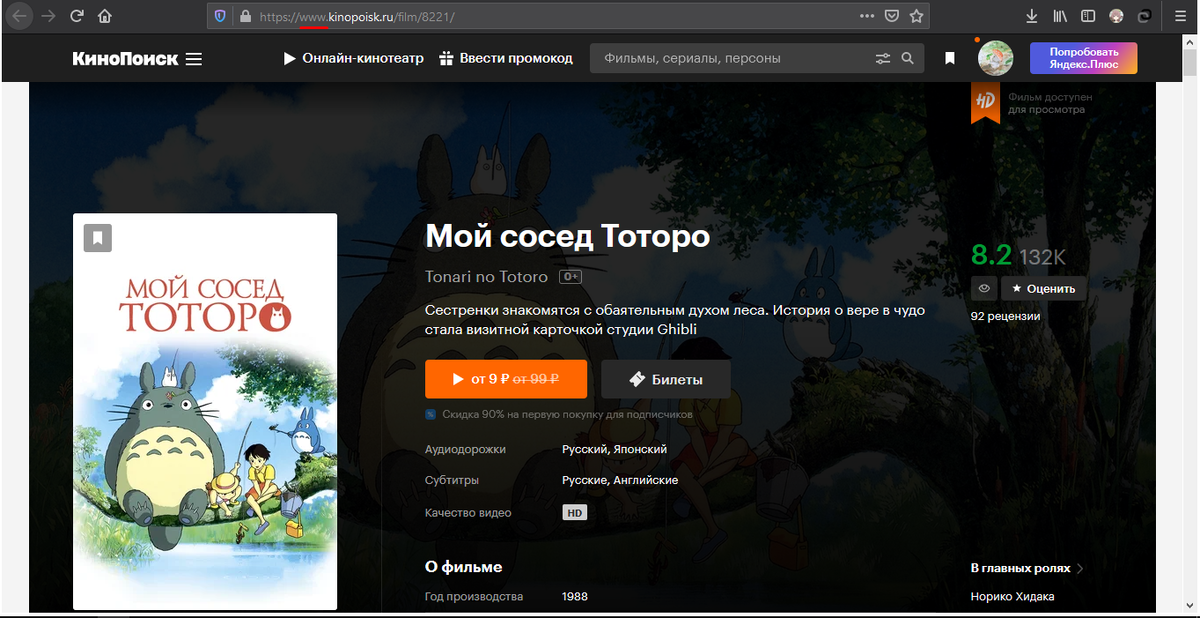
Task: Click Русский, Японский audio tracks value
Action: coord(614,449)
